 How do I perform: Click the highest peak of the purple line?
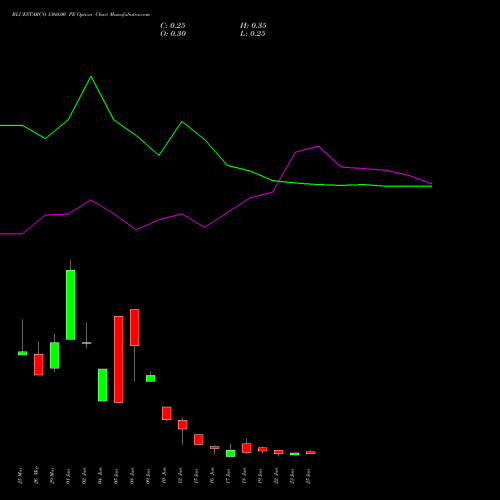tap(318, 146)
